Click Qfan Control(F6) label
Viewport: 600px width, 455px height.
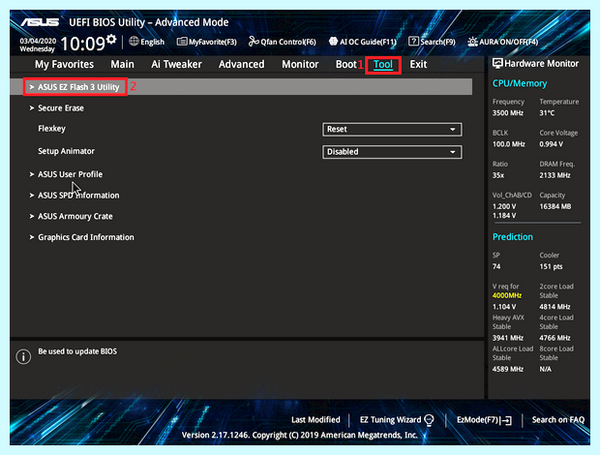pos(289,42)
